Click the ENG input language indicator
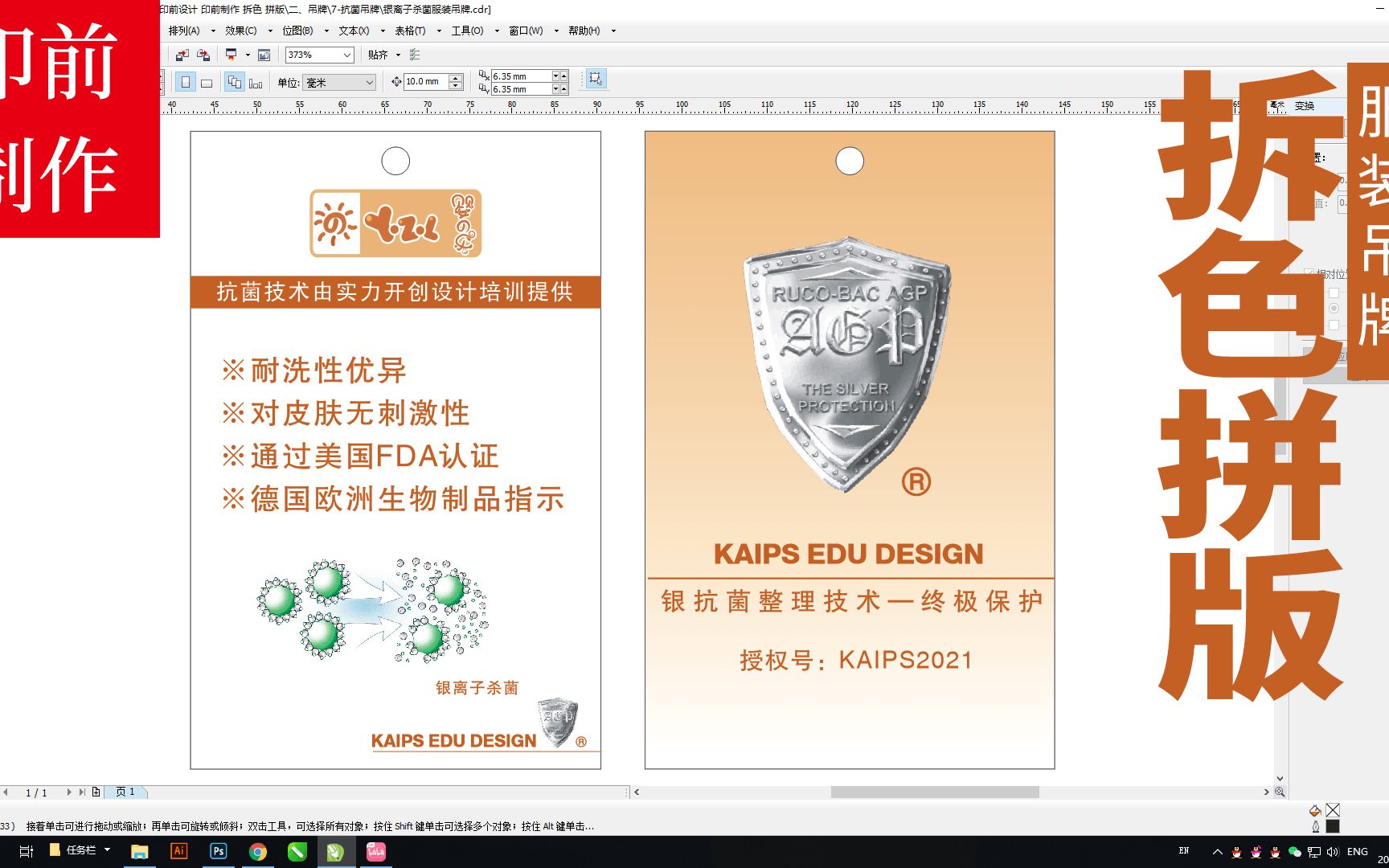 [1358, 851]
